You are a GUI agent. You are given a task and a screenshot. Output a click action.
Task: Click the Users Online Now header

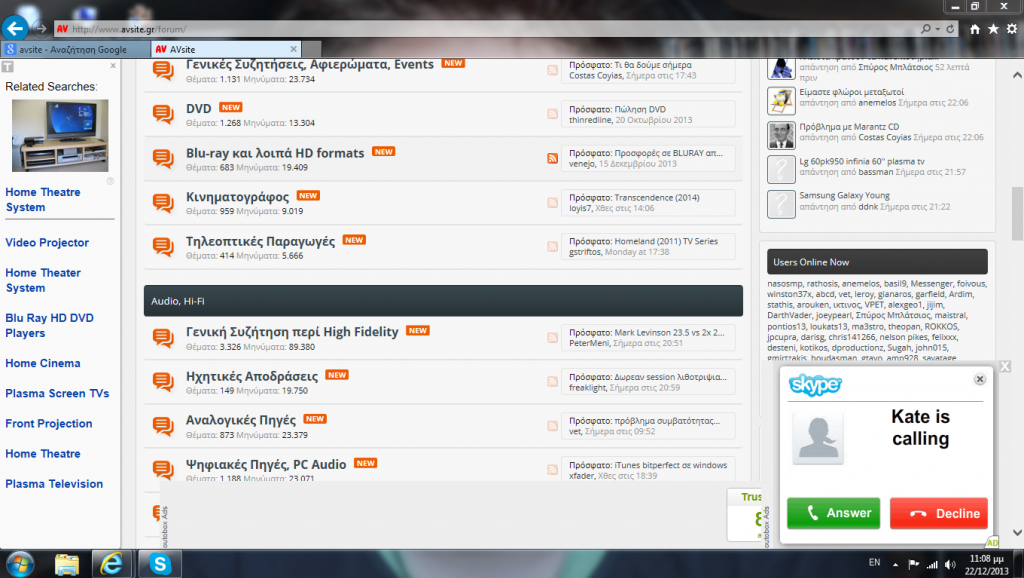(877, 262)
